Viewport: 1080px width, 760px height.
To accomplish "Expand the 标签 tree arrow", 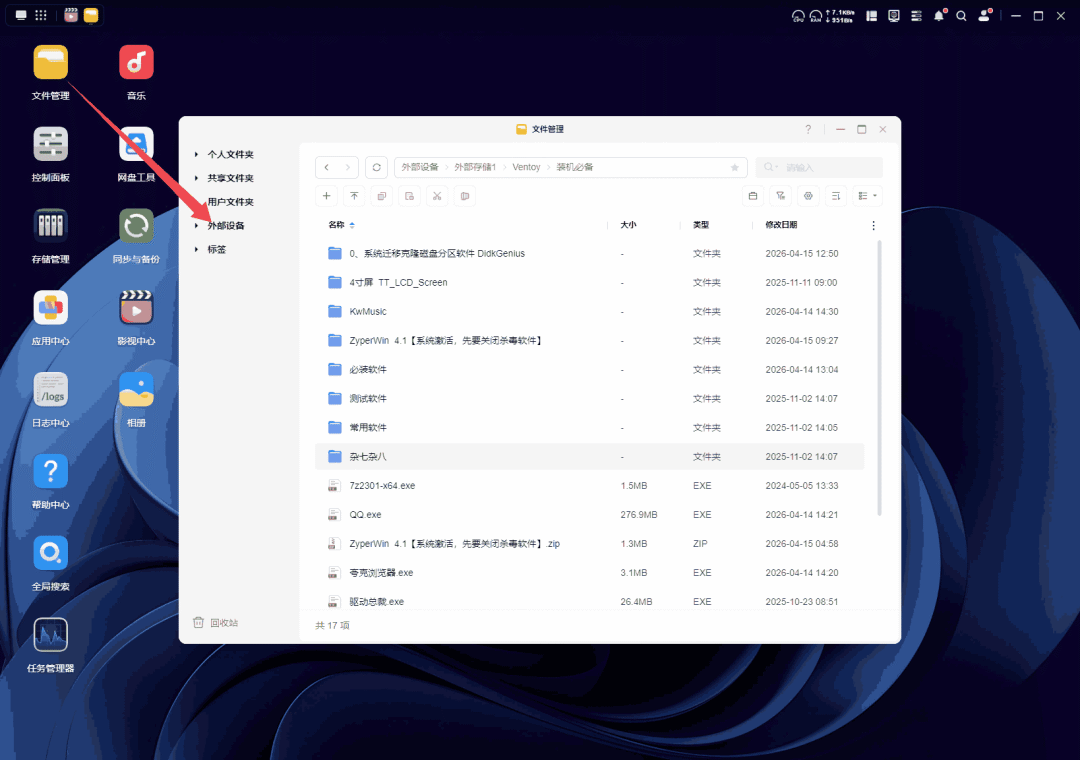I will [196, 249].
